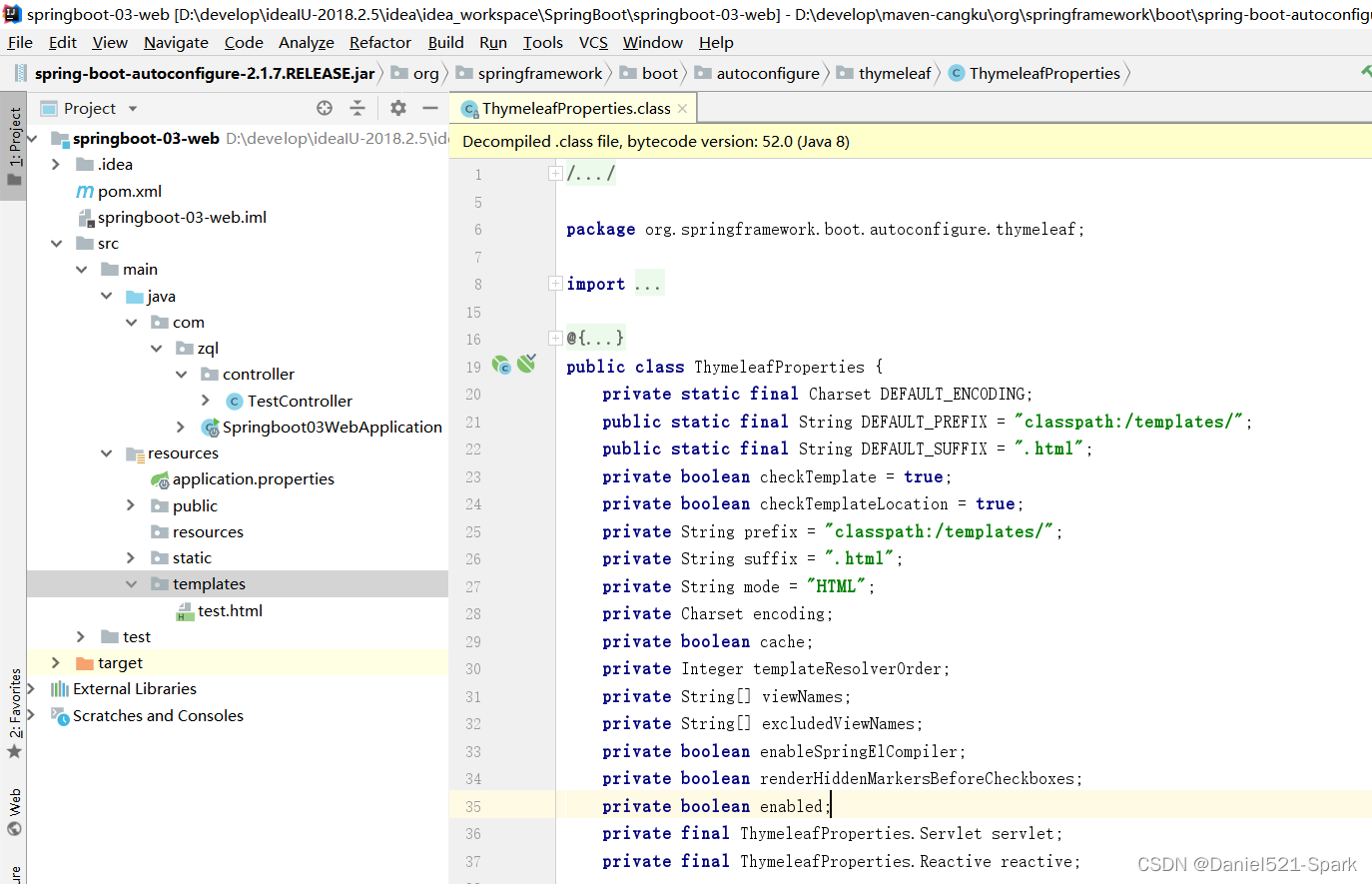Click the External Libraries icon
This screenshot has width=1372, height=884.
point(60,689)
